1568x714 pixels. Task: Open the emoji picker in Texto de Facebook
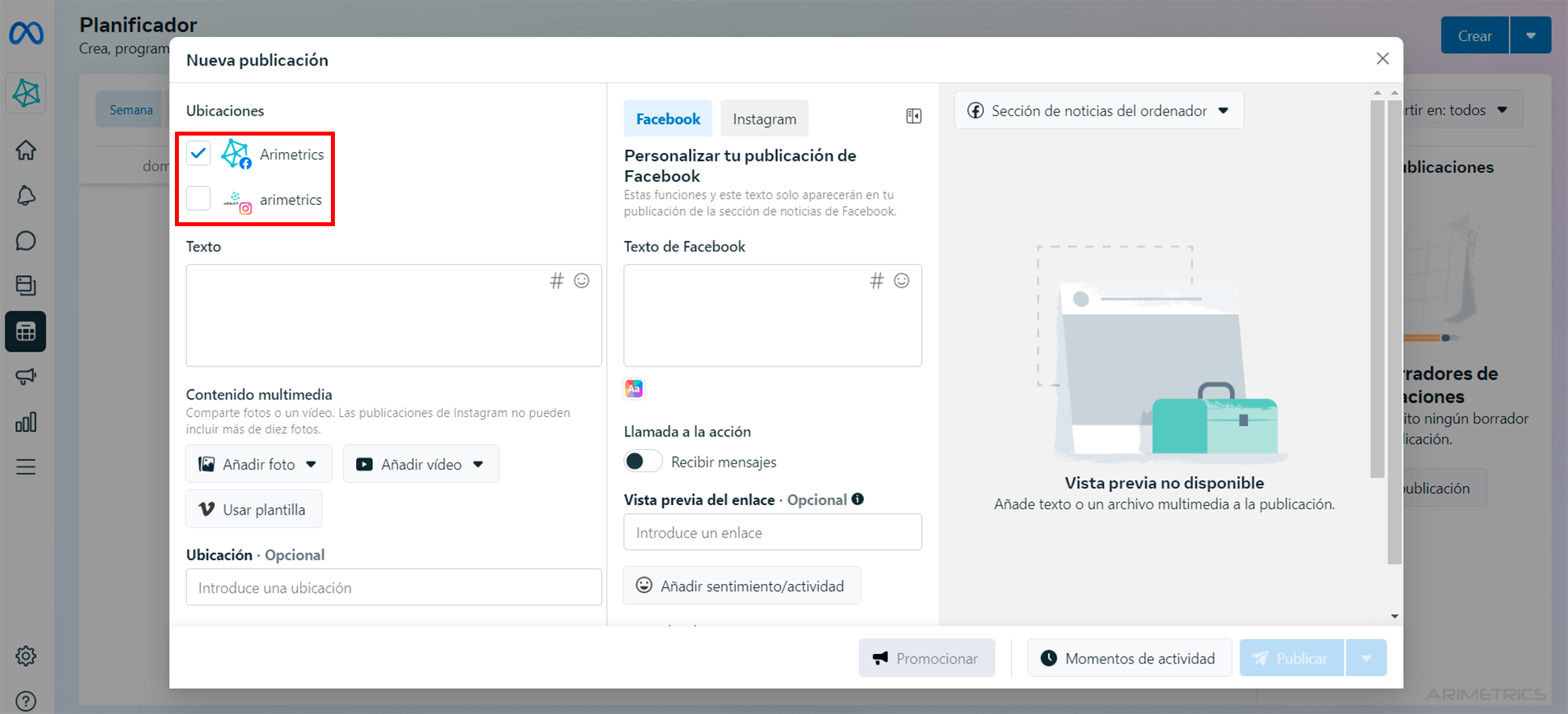pos(901,281)
